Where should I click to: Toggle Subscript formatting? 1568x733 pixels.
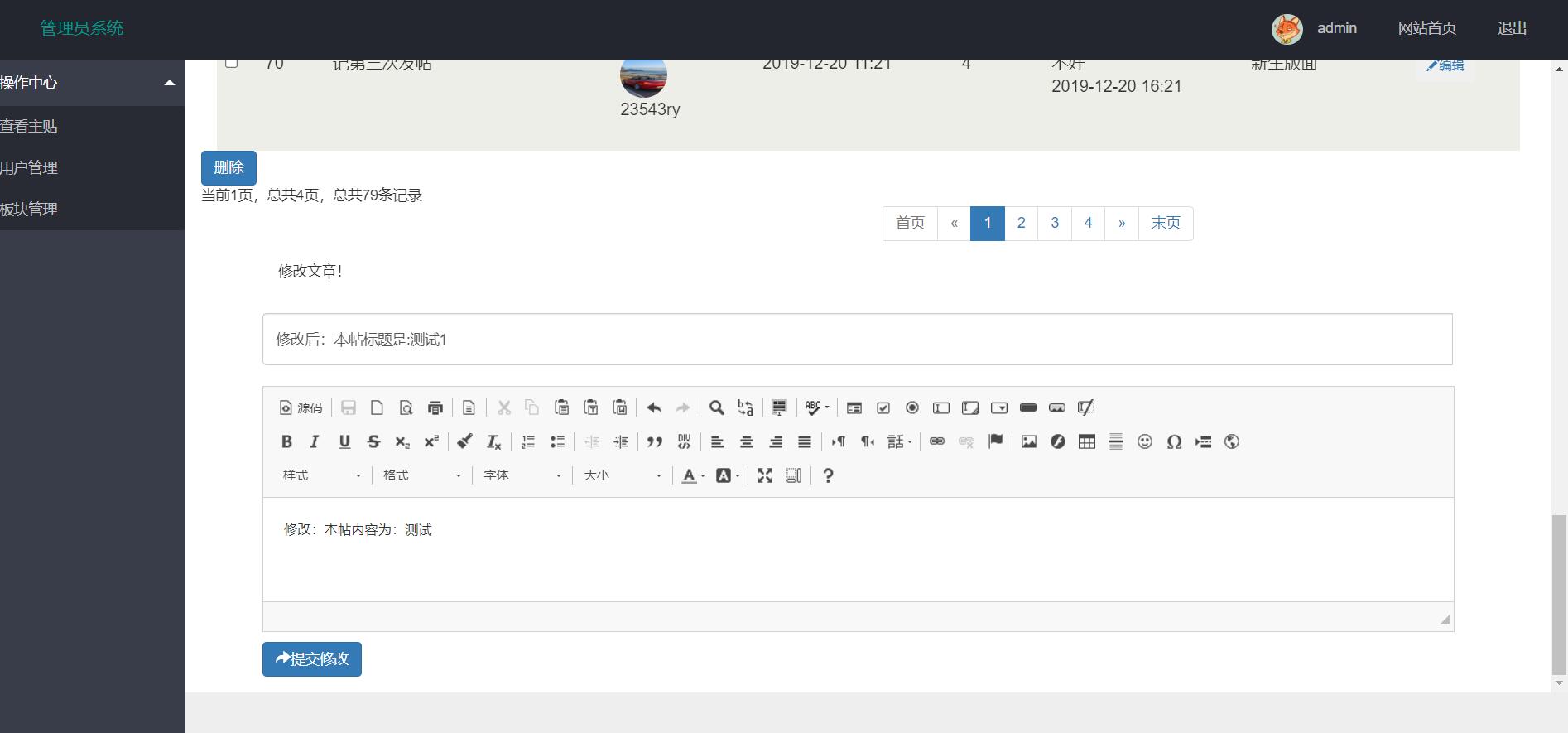point(402,441)
